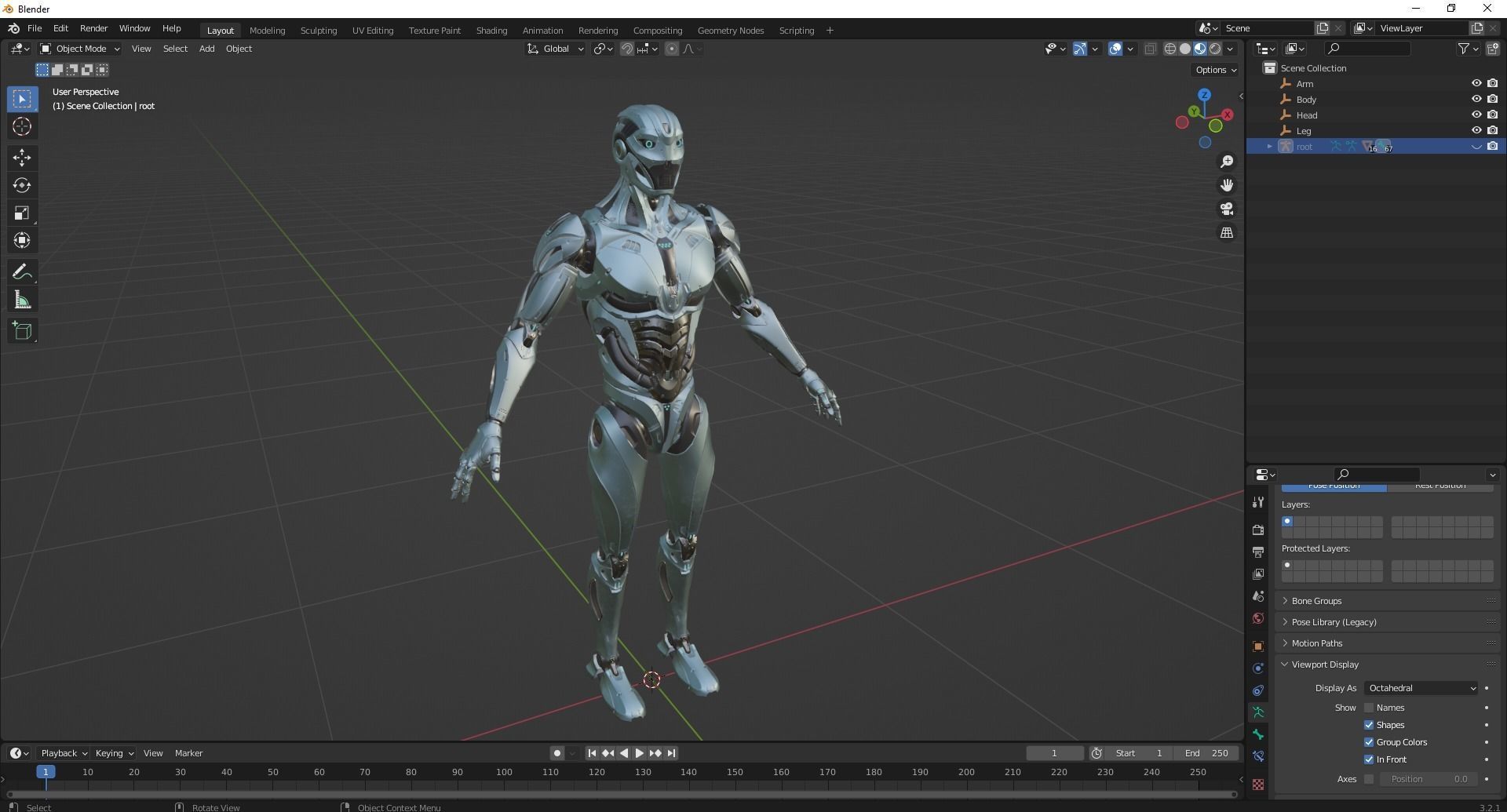This screenshot has height=812, width=1507.
Task: Switch to the Animation workspace tab
Action: (542, 31)
